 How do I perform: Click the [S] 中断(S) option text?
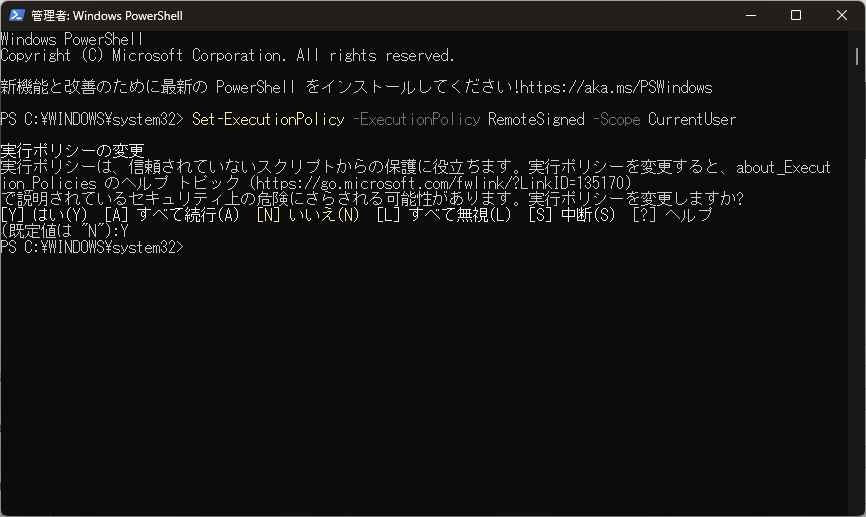click(x=572, y=215)
